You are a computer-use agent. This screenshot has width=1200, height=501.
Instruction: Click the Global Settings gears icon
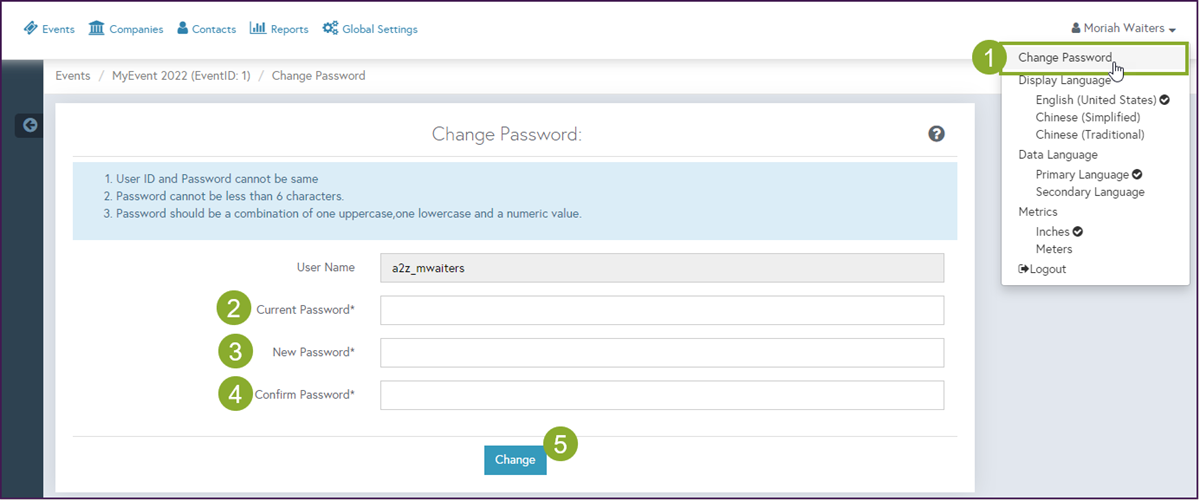(x=330, y=28)
